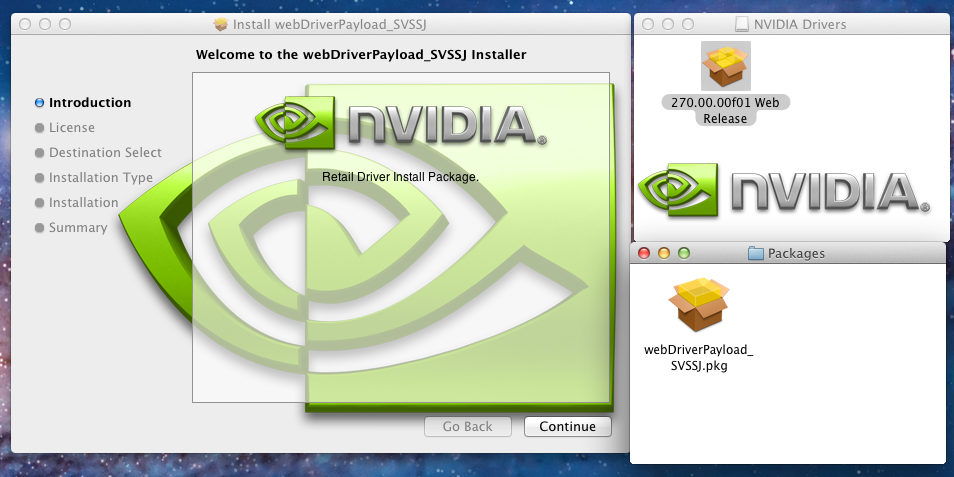Click the '270.00.00f01 Web Release' file label

point(725,110)
